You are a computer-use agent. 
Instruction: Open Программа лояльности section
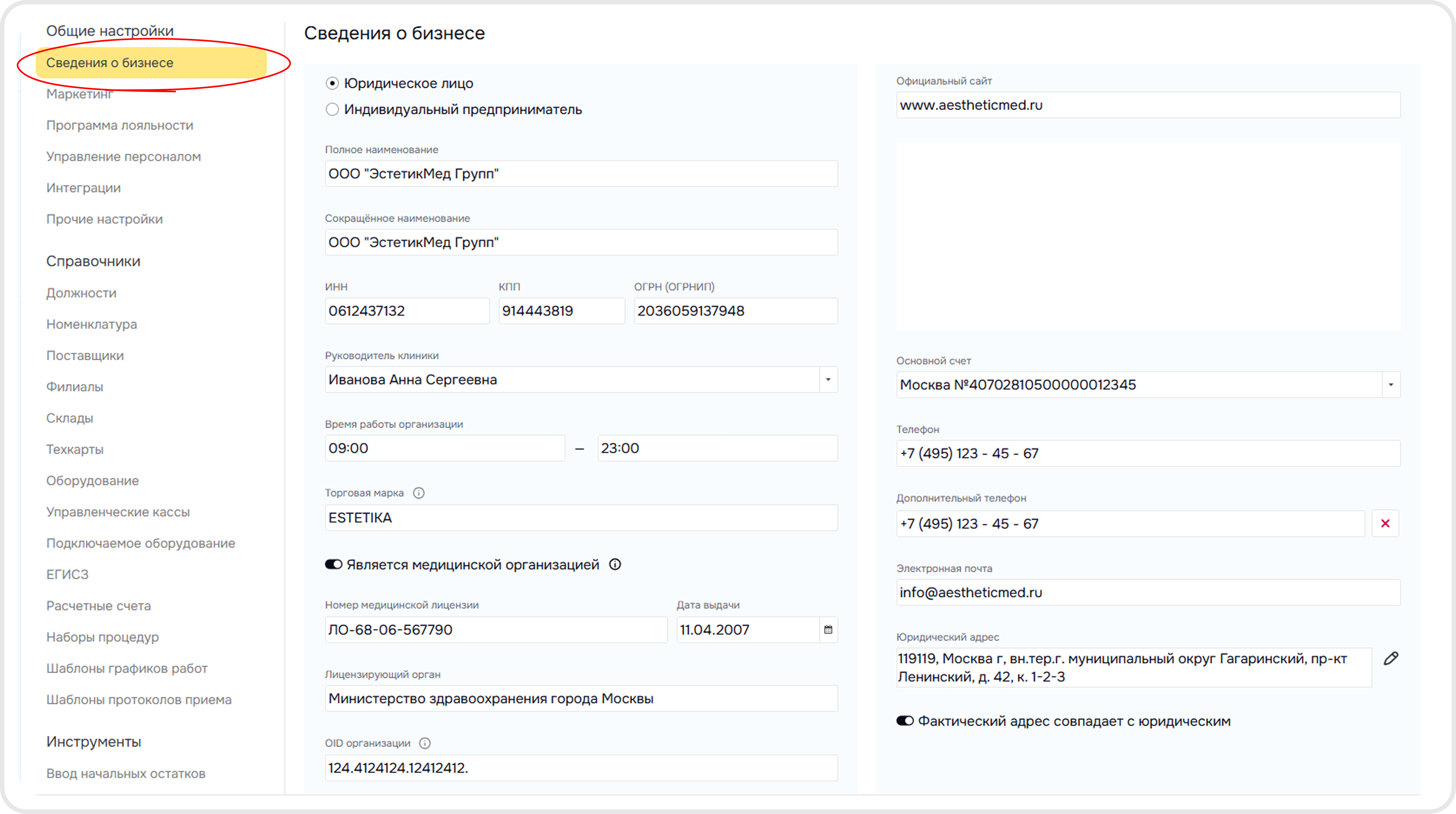120,125
